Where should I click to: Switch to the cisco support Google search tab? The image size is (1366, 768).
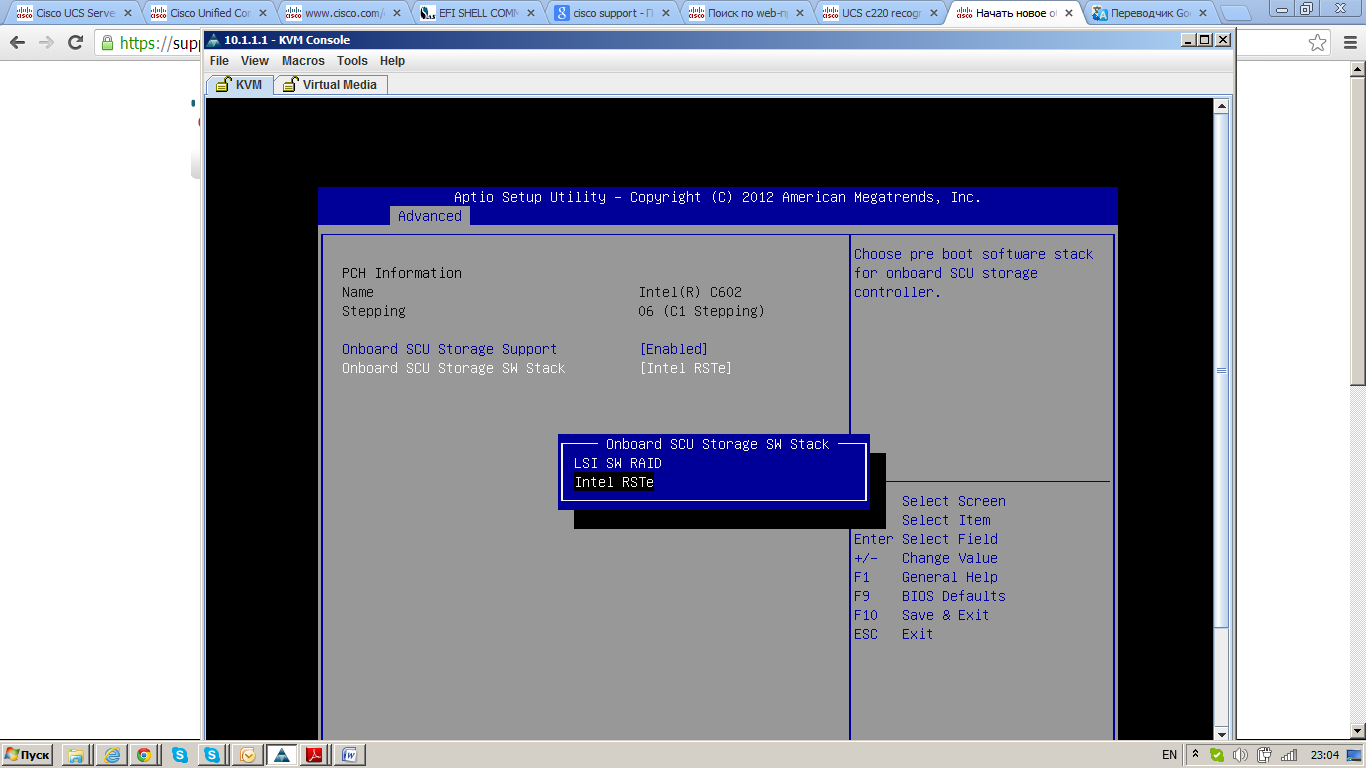[610, 13]
